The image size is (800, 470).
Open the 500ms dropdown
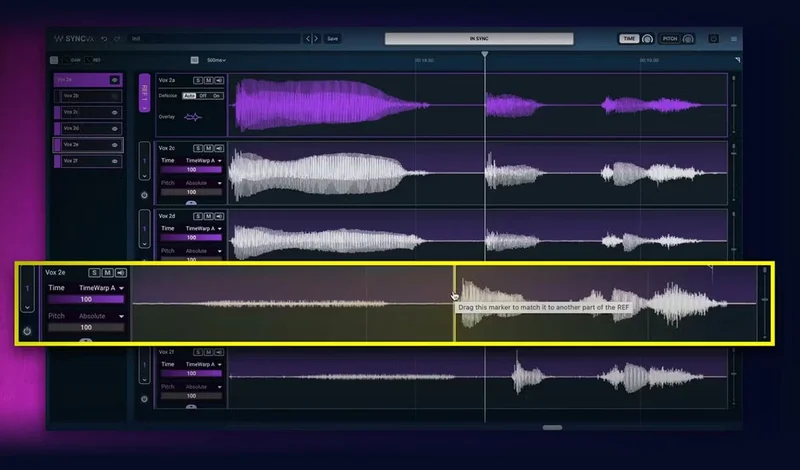pos(216,60)
